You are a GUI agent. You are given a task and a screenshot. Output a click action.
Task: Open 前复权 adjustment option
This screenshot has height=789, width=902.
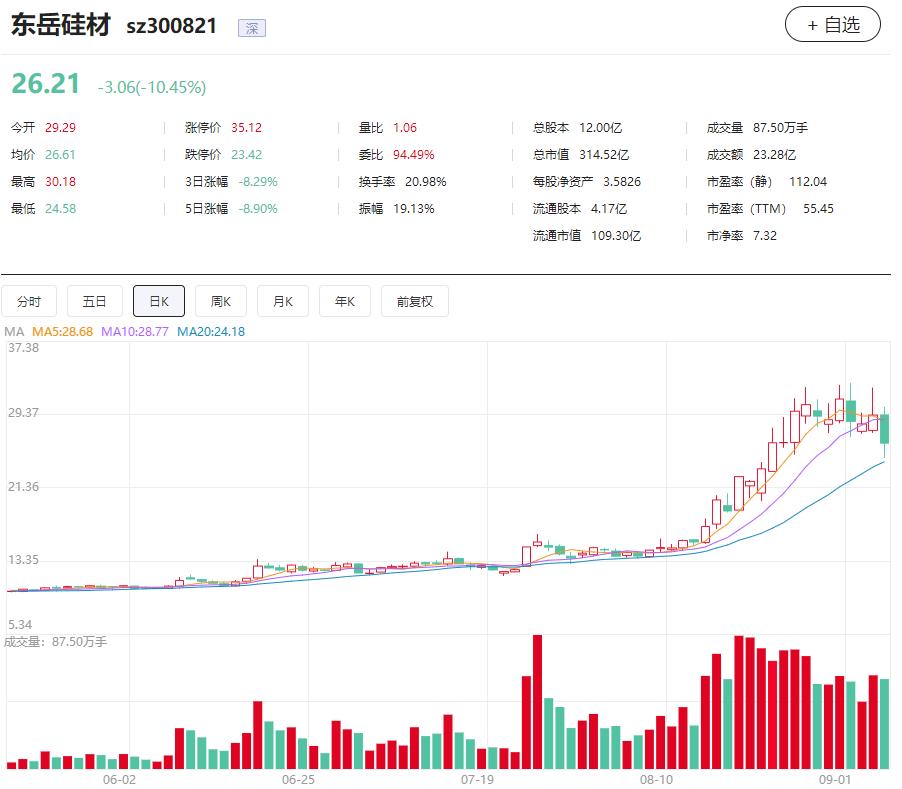415,301
